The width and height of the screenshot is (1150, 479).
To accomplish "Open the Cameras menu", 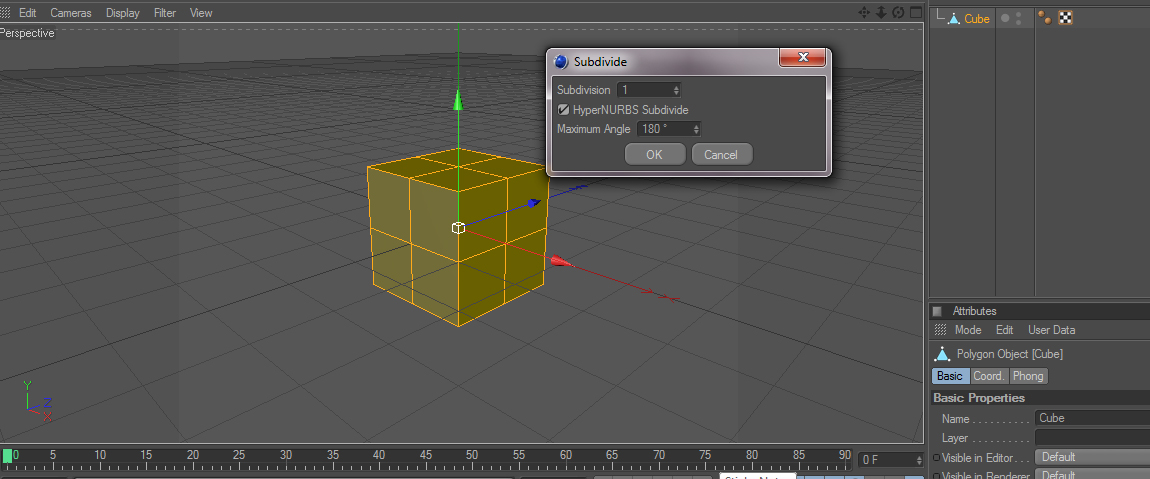I will (x=71, y=12).
